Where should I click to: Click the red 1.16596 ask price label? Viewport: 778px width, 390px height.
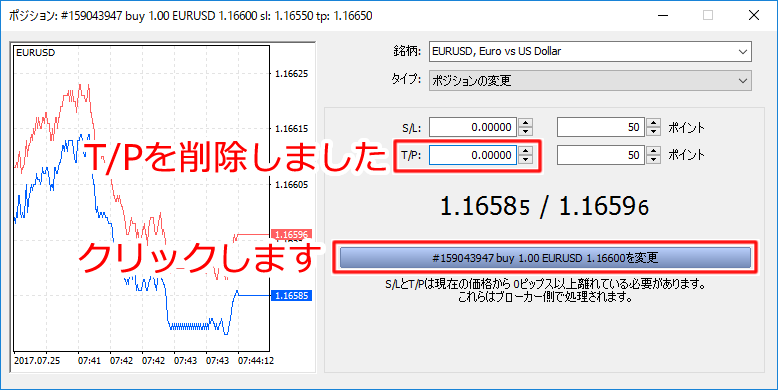(x=291, y=234)
